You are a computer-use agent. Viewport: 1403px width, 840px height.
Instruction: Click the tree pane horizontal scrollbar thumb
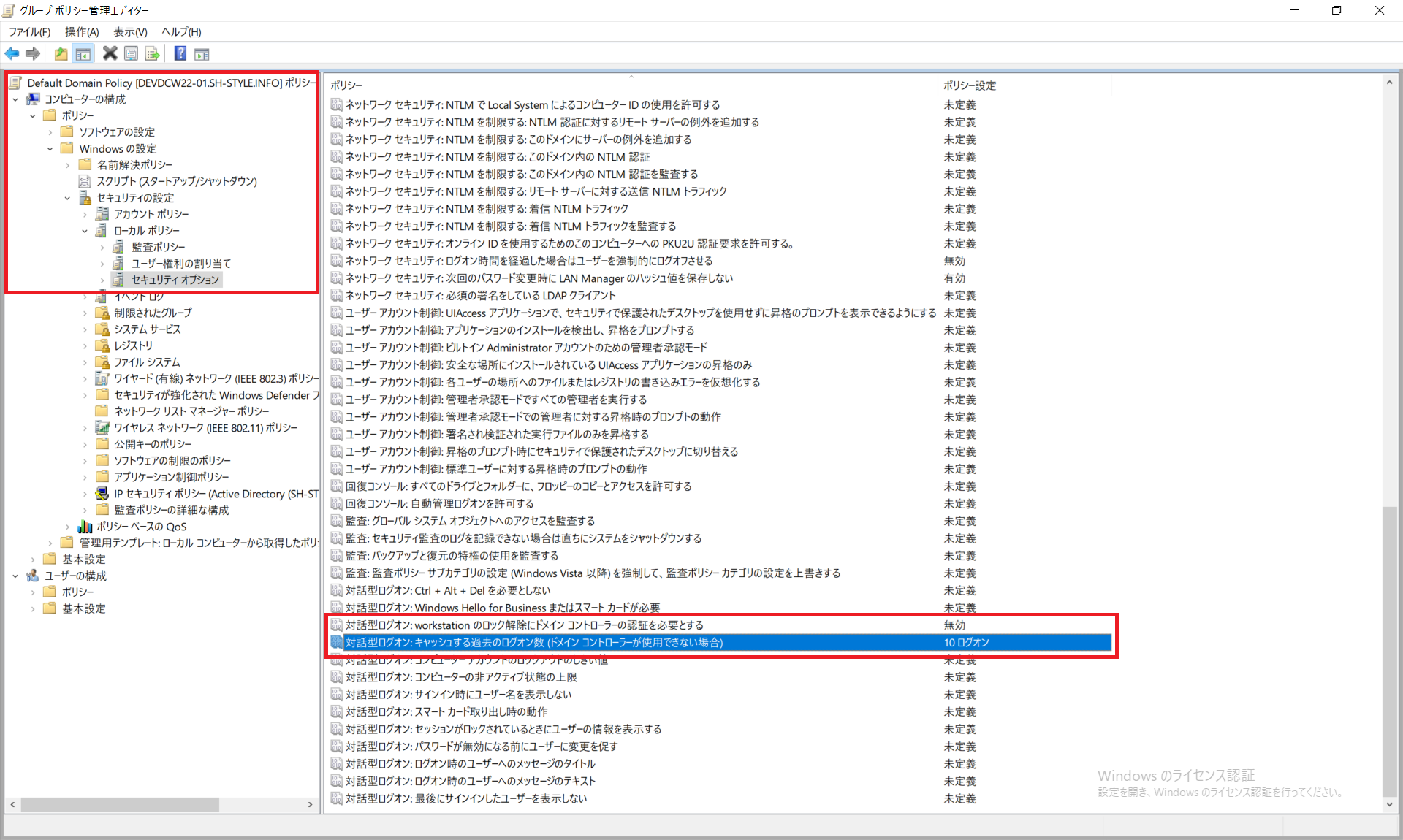click(x=119, y=804)
